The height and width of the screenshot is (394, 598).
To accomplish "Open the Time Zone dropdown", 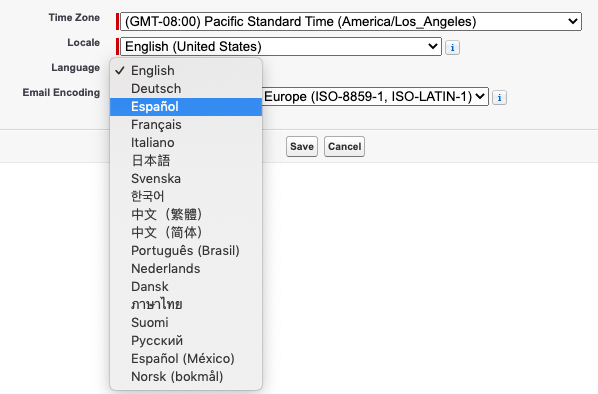I will click(351, 21).
